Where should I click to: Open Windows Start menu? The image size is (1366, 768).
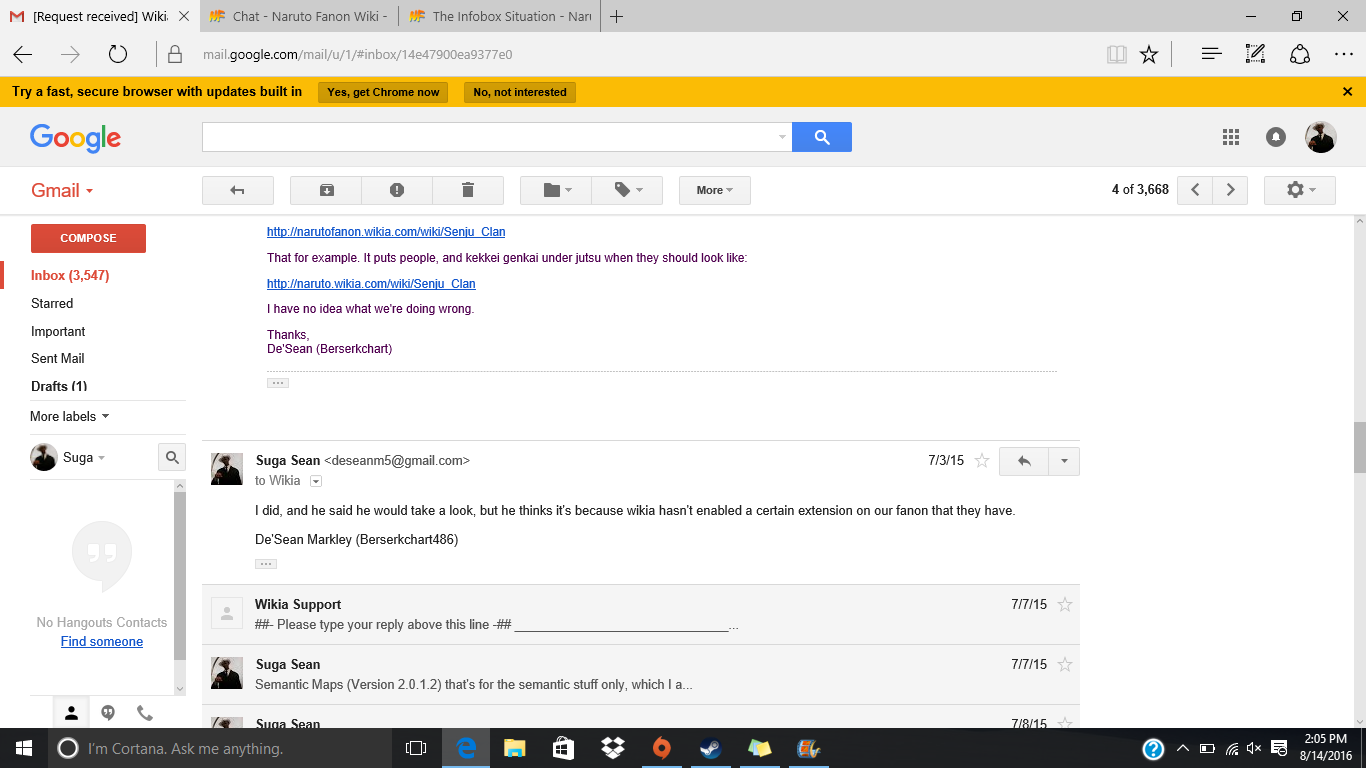pos(23,748)
